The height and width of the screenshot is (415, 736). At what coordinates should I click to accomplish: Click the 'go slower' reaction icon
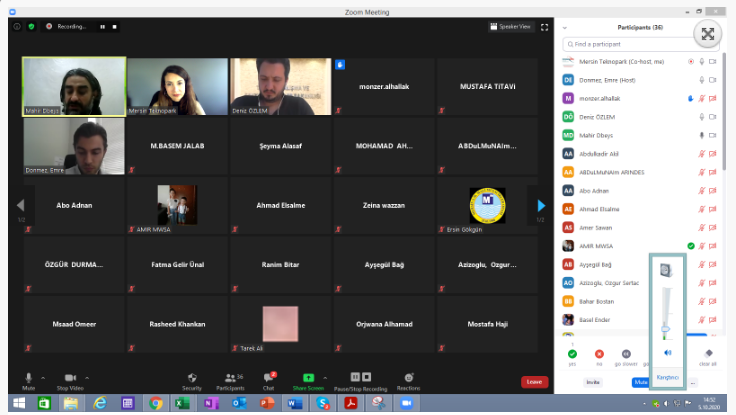pos(626,354)
